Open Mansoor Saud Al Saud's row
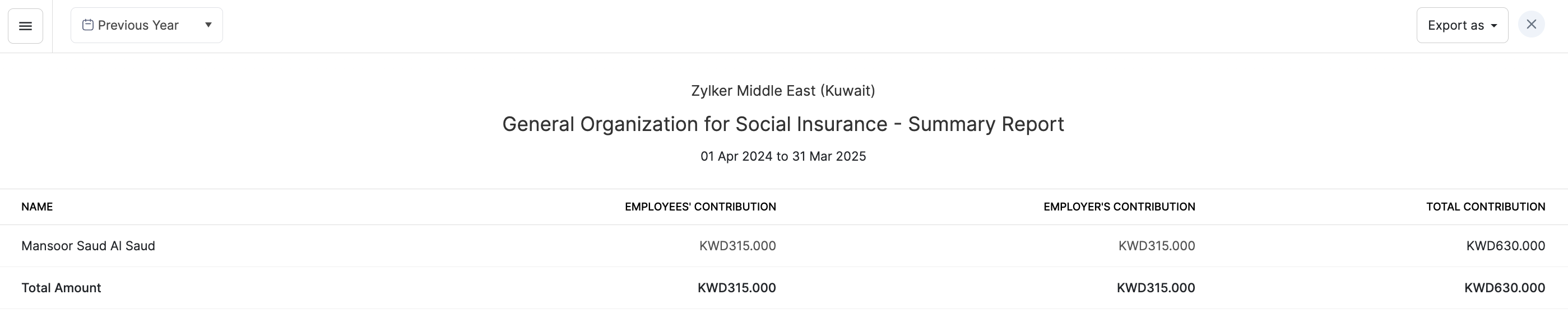This screenshot has width=1568, height=318. pyautogui.click(x=88, y=246)
